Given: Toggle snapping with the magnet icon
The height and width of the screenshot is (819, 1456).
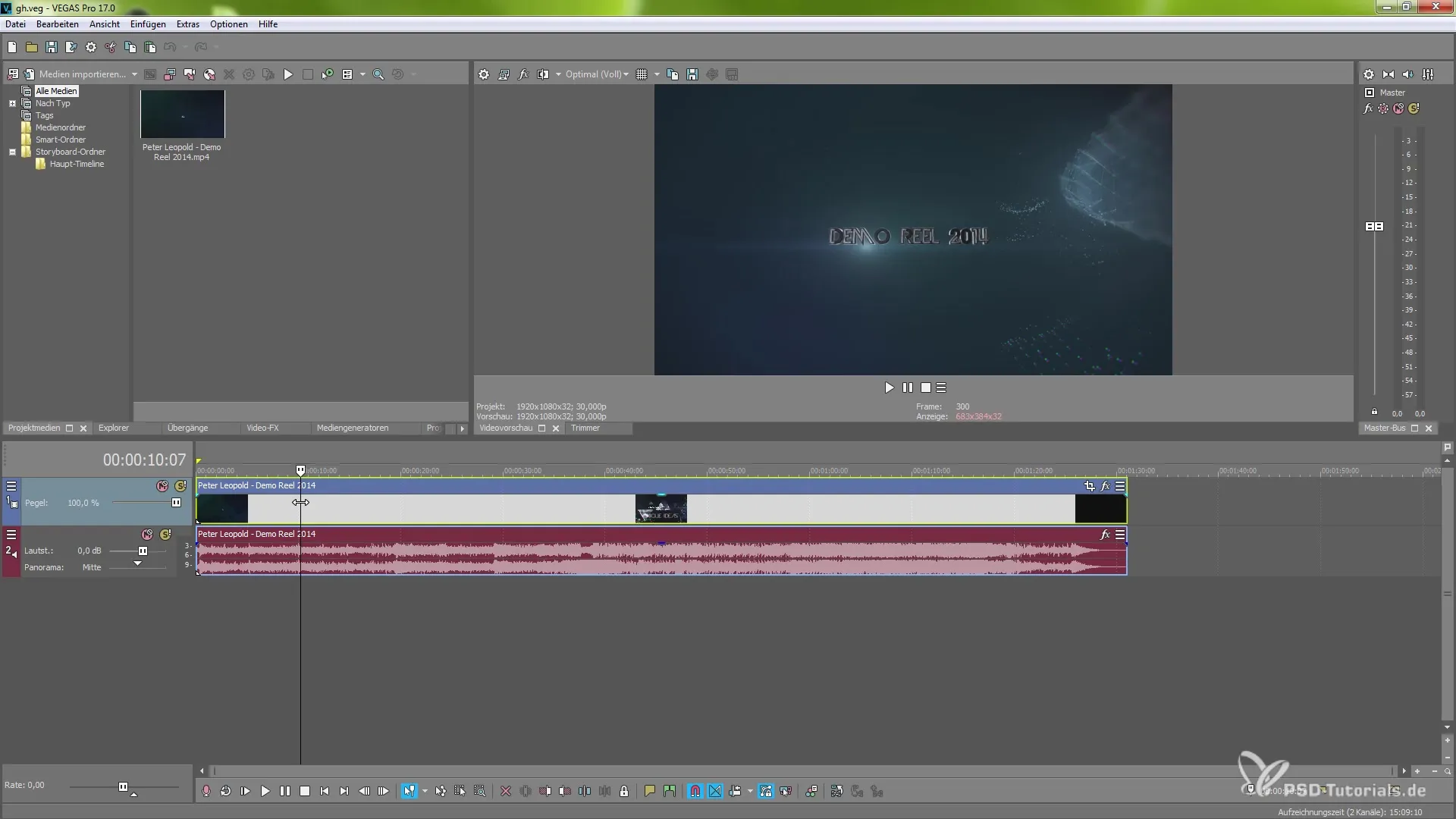Looking at the screenshot, I should (695, 791).
